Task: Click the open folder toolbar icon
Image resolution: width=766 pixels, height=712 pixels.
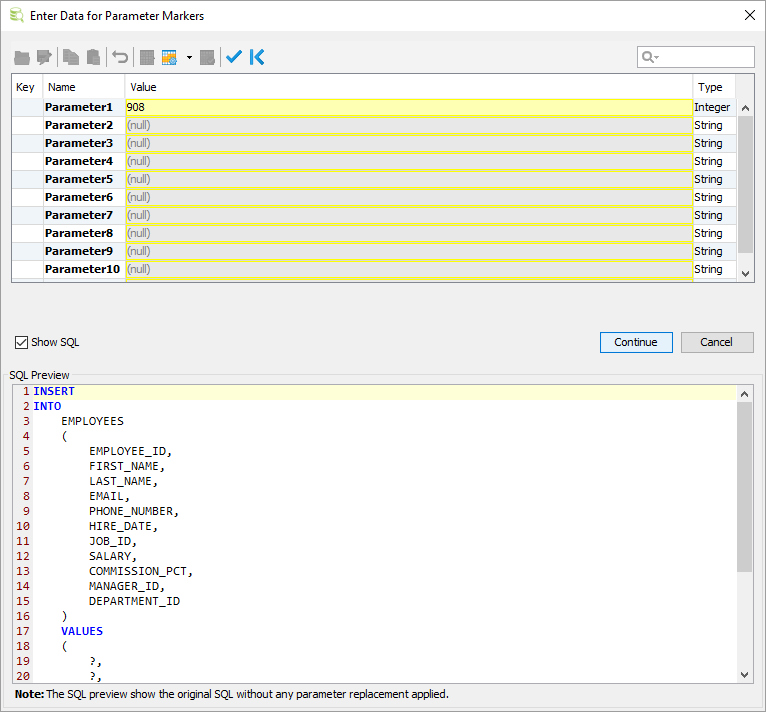Action: point(22,58)
